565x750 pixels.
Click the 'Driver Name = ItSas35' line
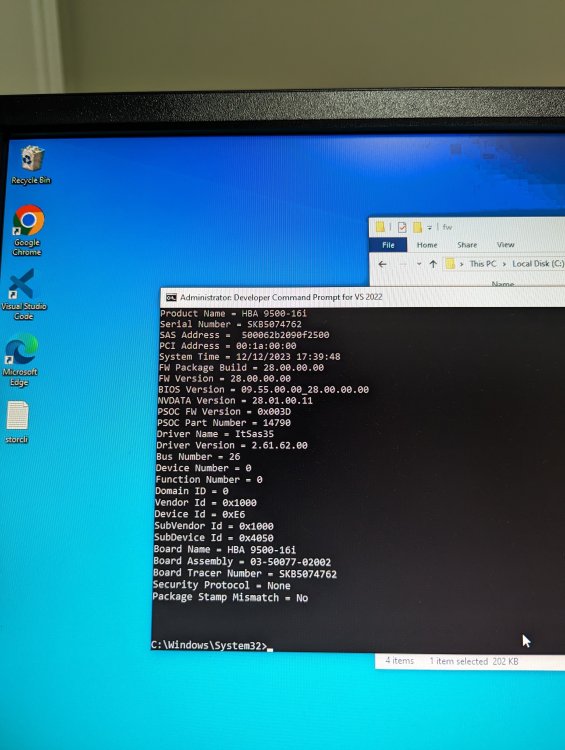pyautogui.click(x=215, y=434)
